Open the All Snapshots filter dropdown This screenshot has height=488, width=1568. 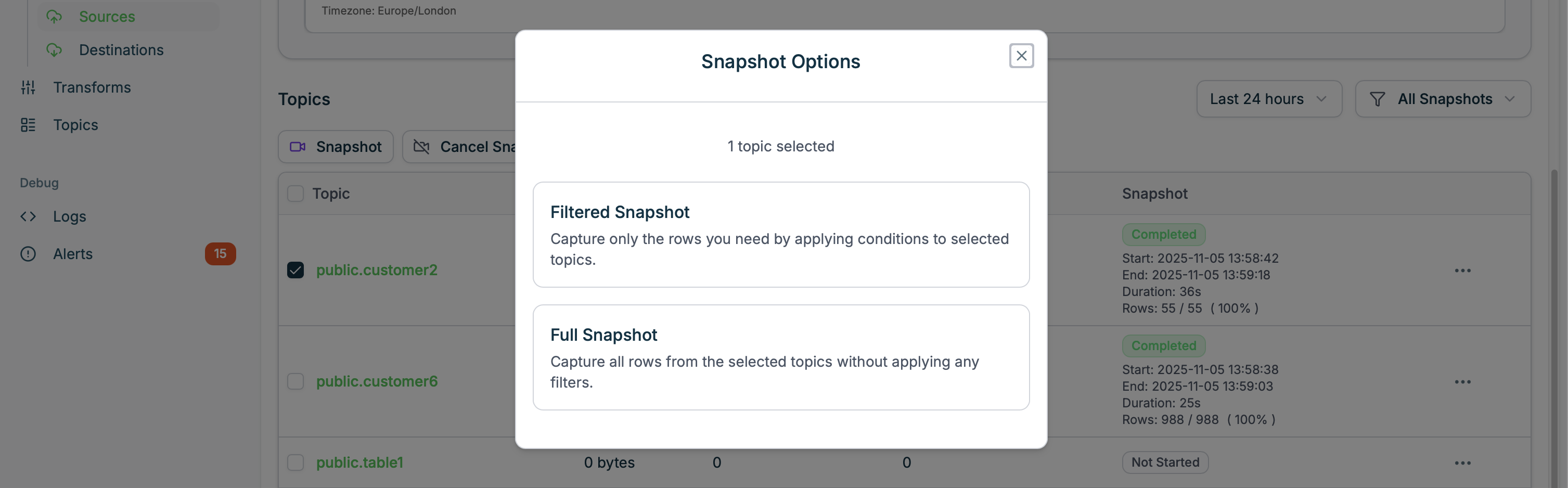[1442, 99]
